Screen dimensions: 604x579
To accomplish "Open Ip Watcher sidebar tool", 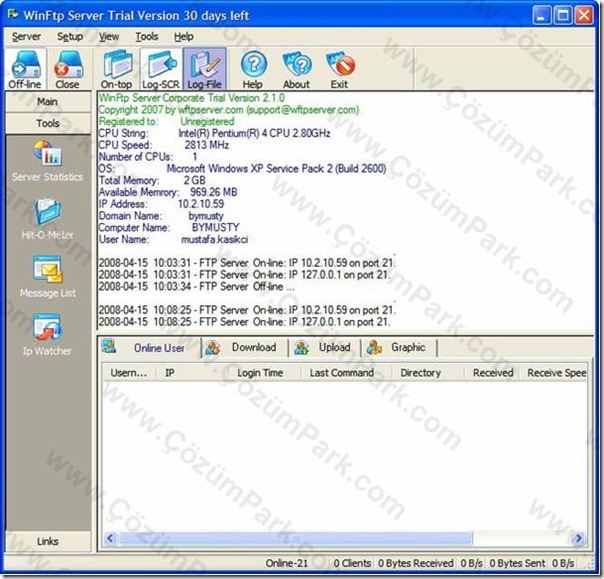I will 47,334.
